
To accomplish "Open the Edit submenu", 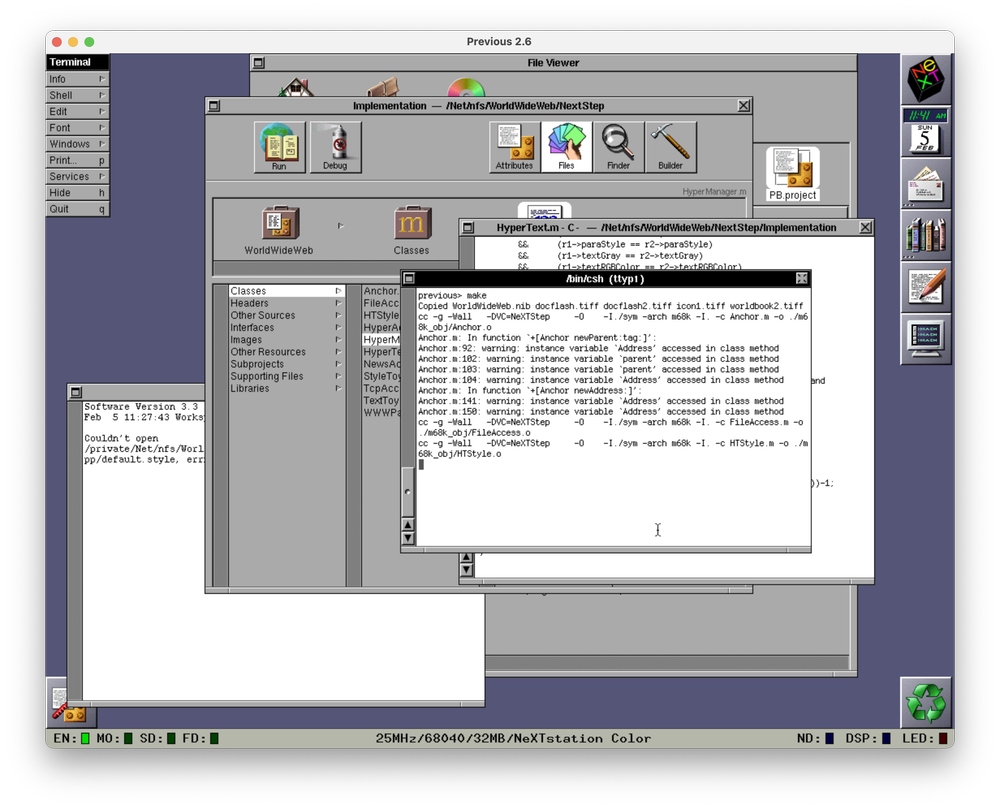I will 77,112.
